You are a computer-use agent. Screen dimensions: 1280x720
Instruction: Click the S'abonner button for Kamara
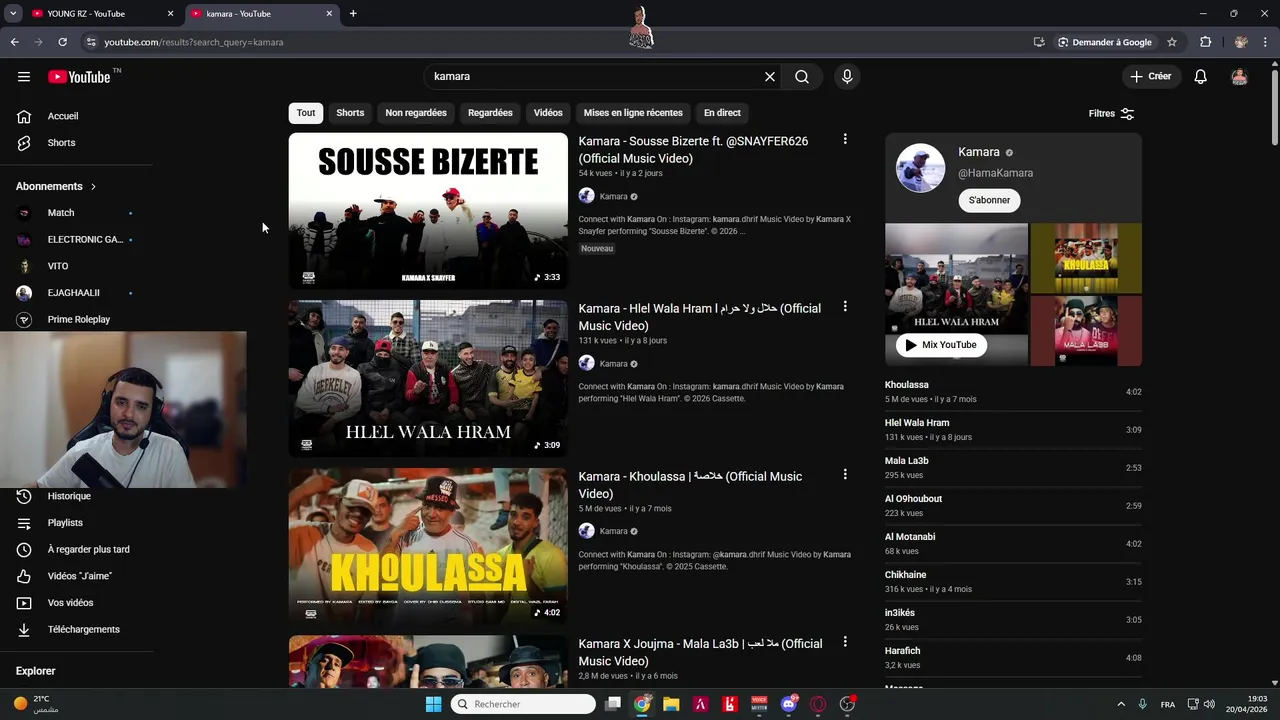(989, 200)
